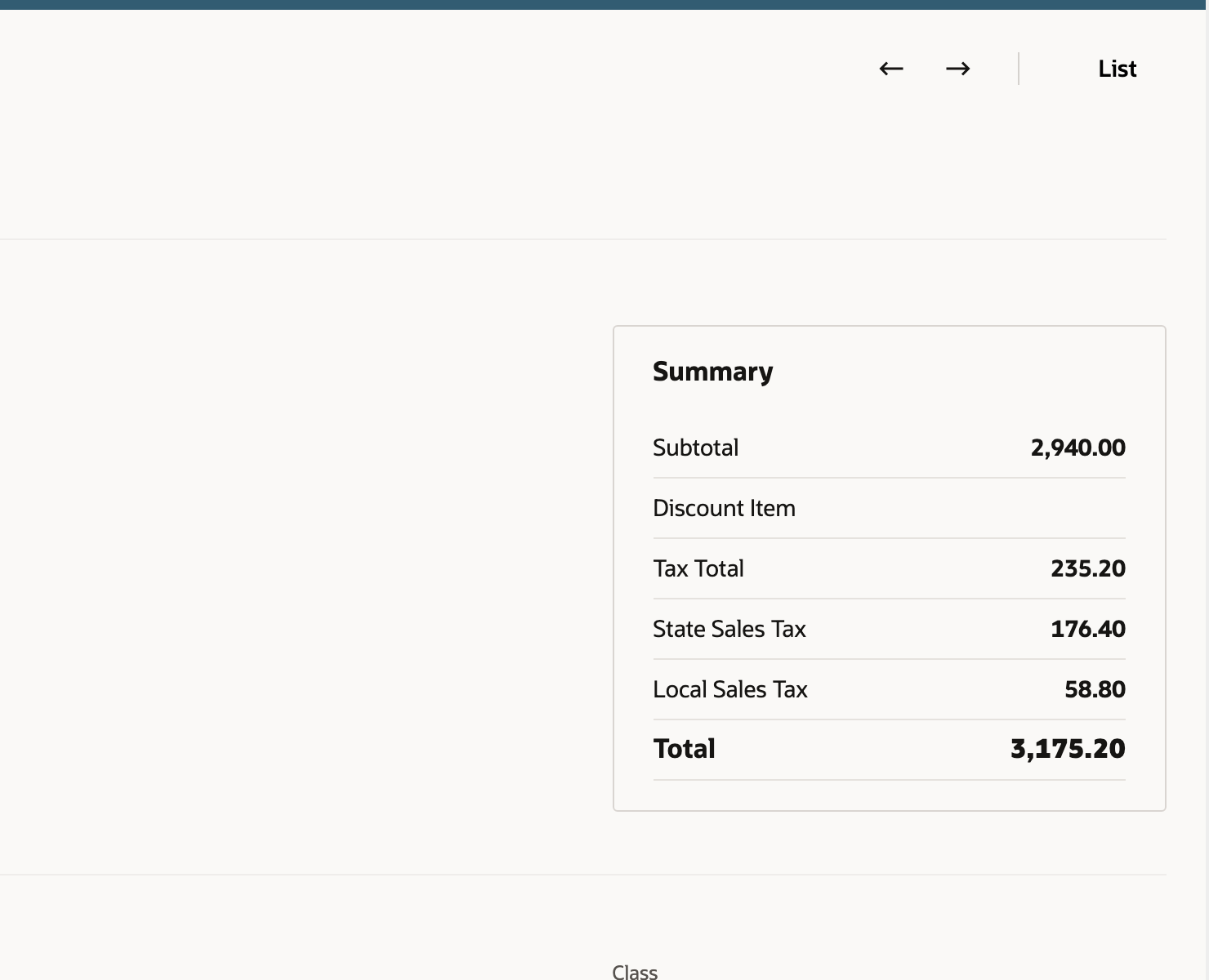Select the Summary heading

[x=712, y=372]
